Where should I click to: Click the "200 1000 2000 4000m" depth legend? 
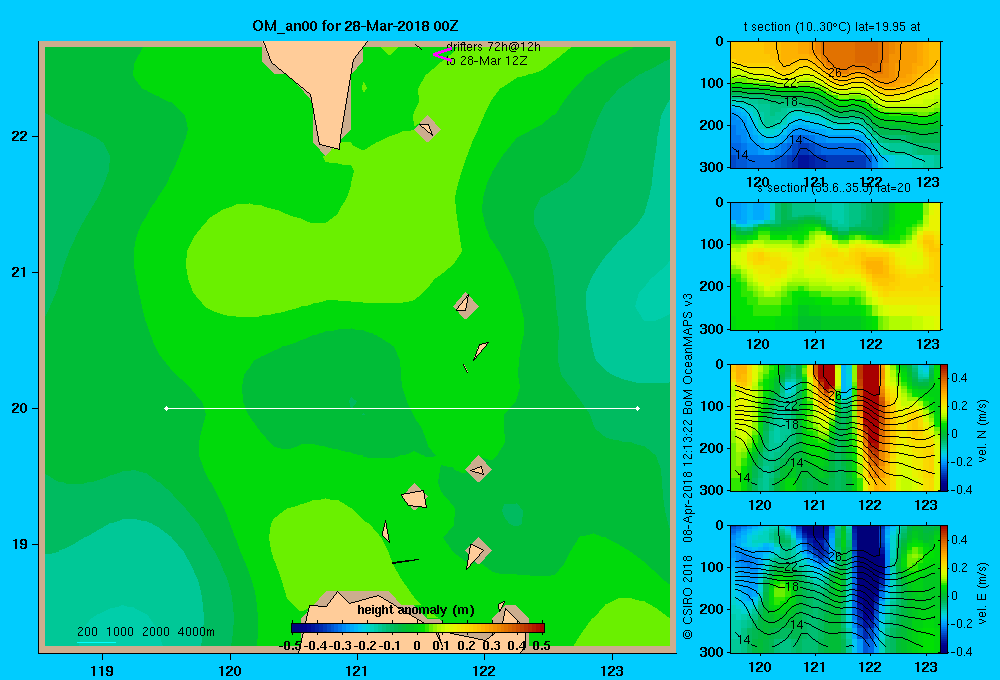click(146, 632)
